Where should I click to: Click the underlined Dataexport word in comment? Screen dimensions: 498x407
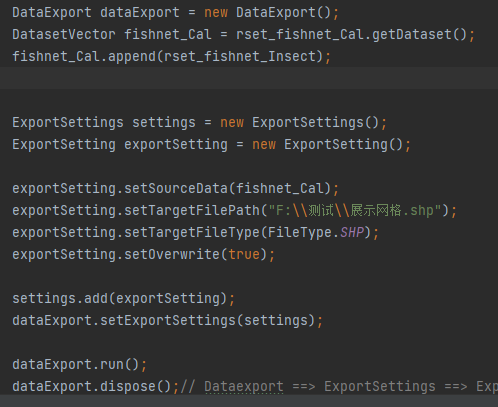244,387
